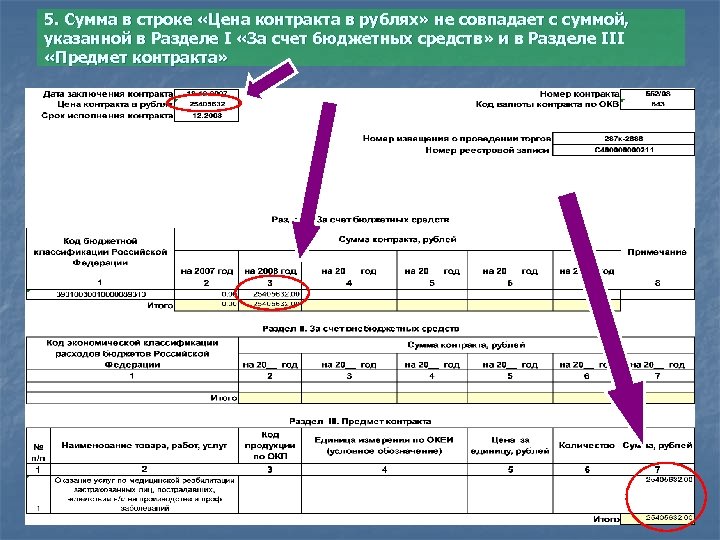This screenshot has width=720, height=540.
Task: Click the "№ п/п" column header
Action: pyautogui.click(x=39, y=452)
